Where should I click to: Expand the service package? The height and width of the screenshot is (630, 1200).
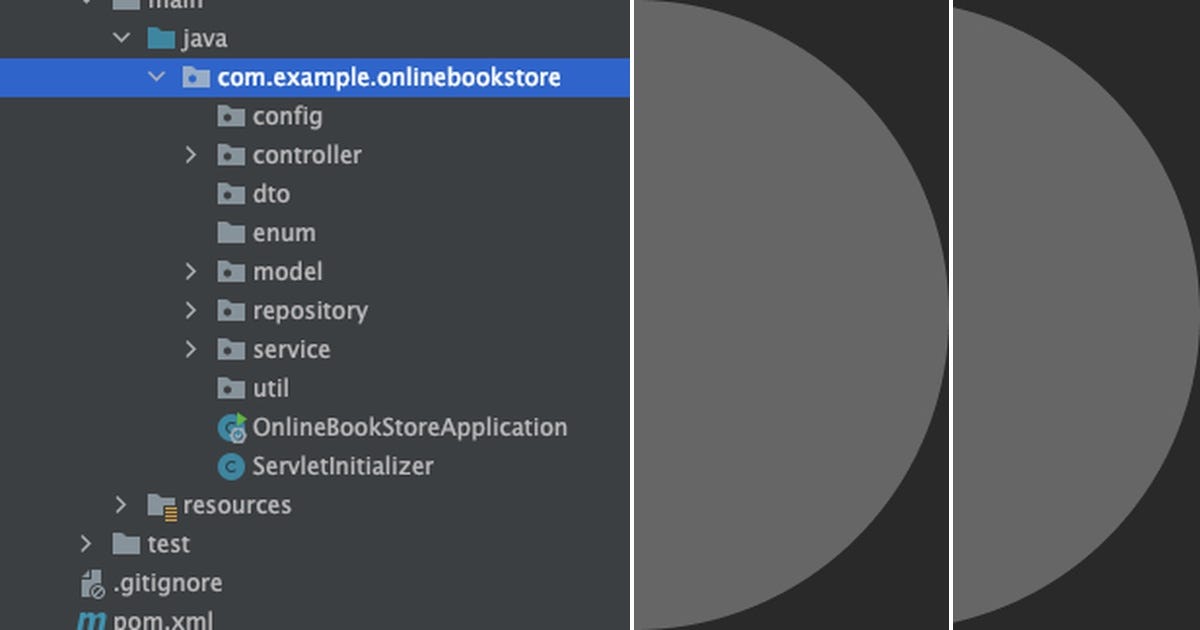click(x=191, y=349)
